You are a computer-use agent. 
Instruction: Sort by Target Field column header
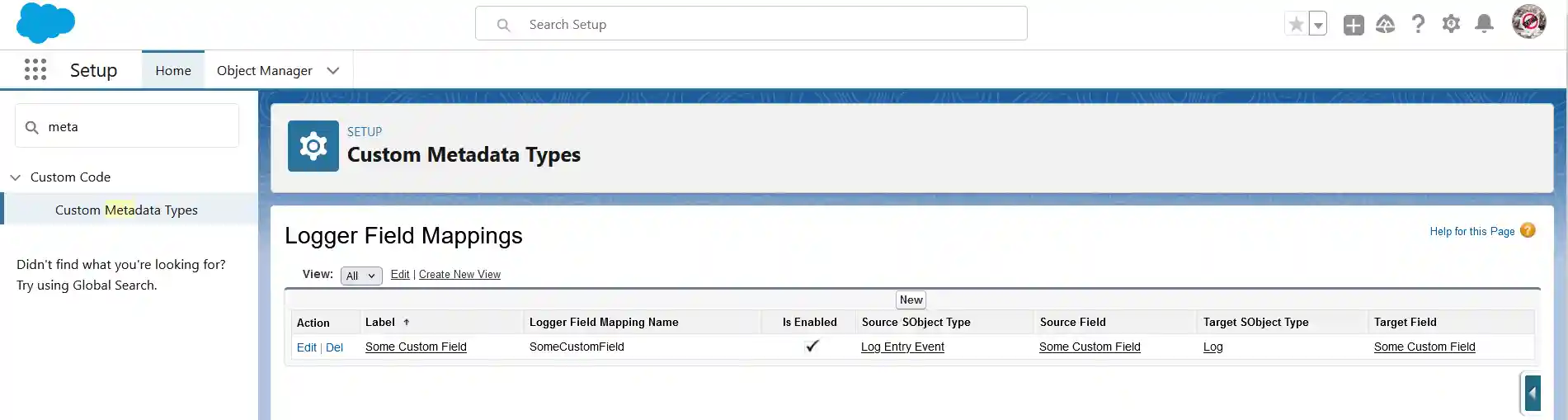(x=1406, y=322)
